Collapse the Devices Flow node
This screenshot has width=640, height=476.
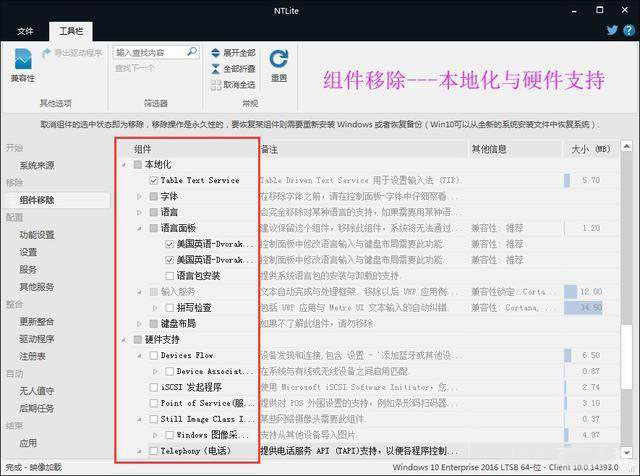click(140, 356)
